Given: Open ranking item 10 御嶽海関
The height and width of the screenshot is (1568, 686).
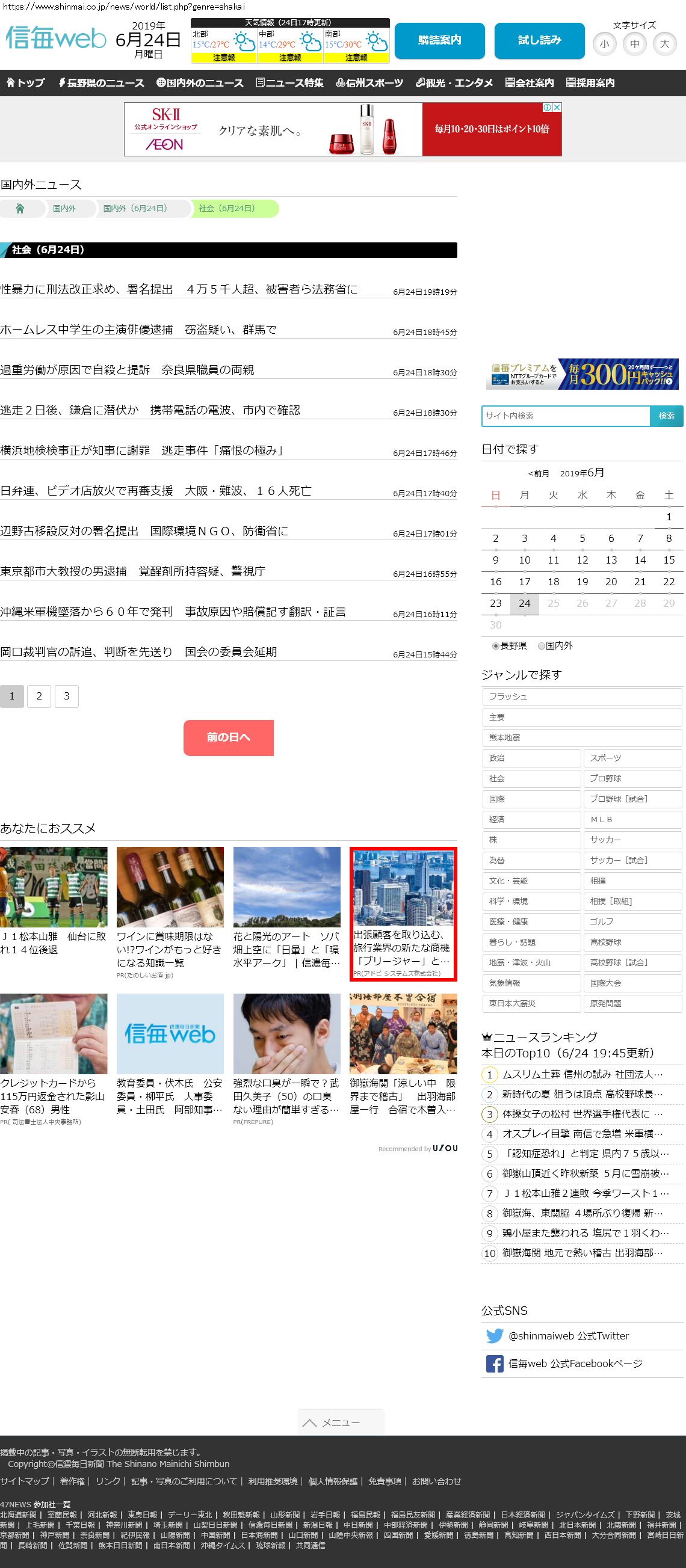Looking at the screenshot, I should pos(582,1253).
